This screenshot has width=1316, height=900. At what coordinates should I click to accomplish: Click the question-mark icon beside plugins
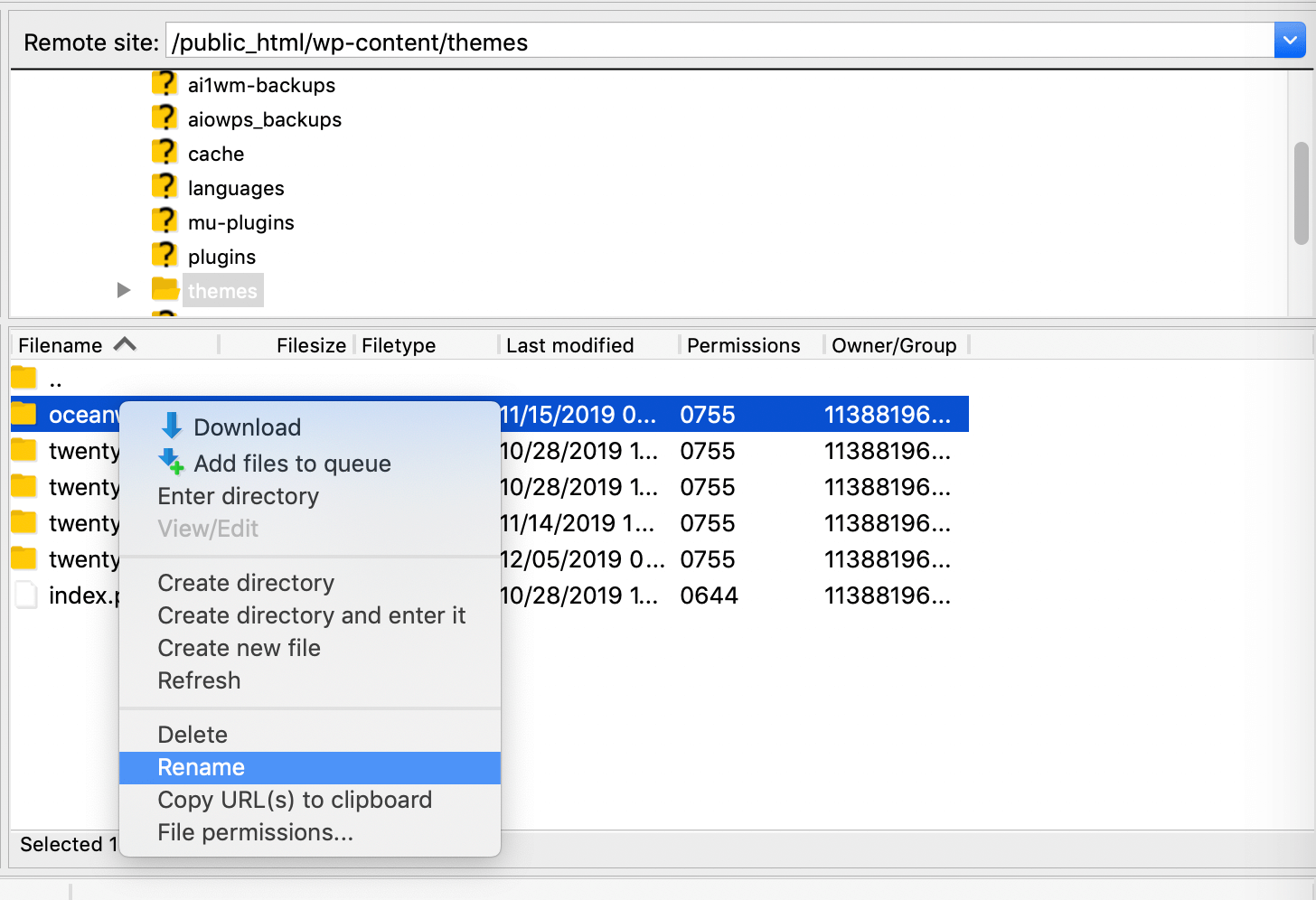(x=164, y=256)
